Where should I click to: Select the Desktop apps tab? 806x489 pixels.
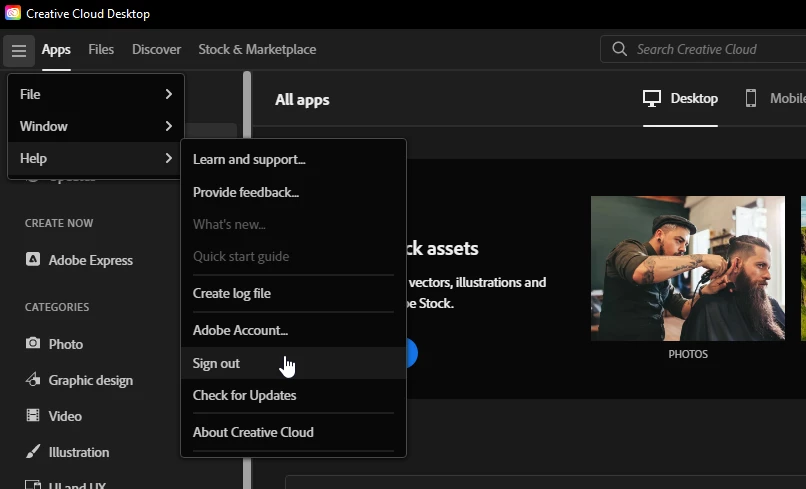(680, 99)
